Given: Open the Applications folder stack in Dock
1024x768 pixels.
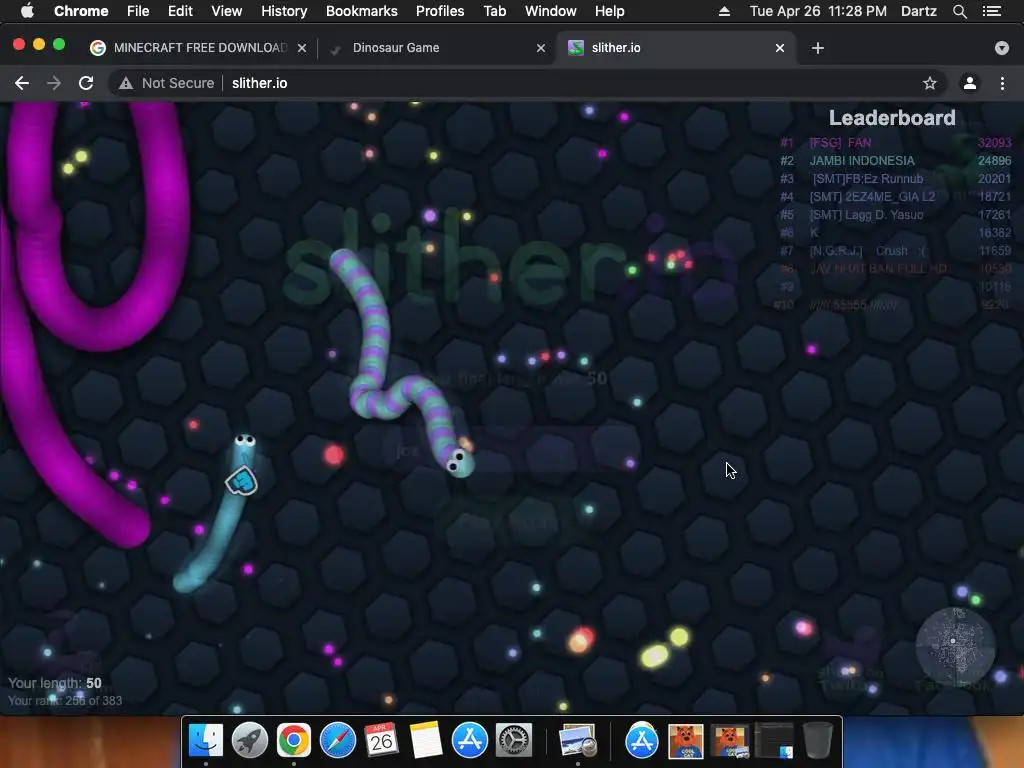Looking at the screenshot, I should [x=642, y=740].
